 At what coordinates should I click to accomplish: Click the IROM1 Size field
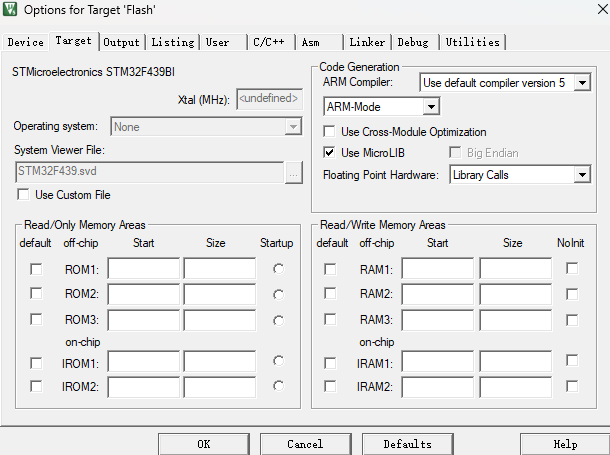click(x=220, y=361)
